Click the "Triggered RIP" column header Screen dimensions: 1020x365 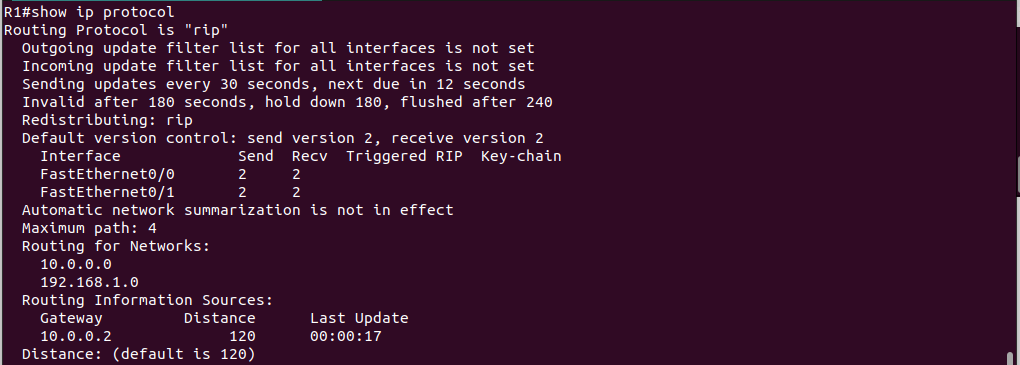404,157
